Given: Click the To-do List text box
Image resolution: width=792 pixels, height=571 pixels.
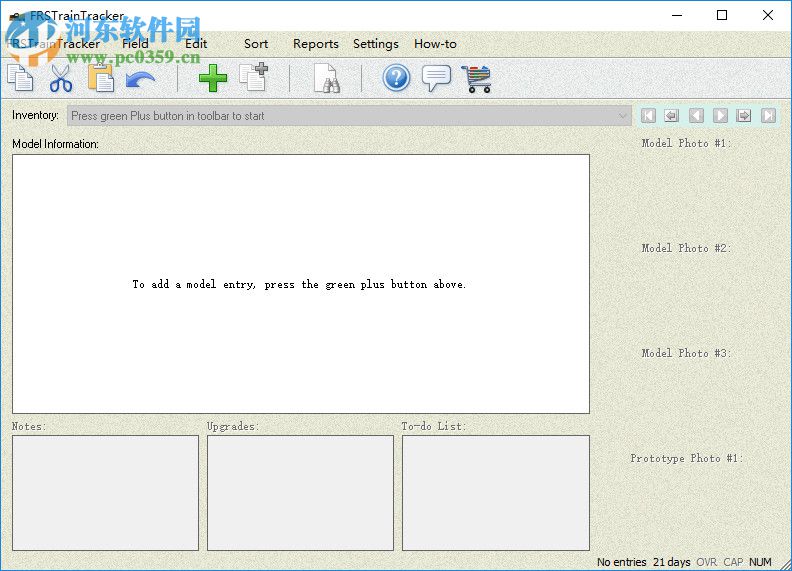Looking at the screenshot, I should click(x=496, y=493).
